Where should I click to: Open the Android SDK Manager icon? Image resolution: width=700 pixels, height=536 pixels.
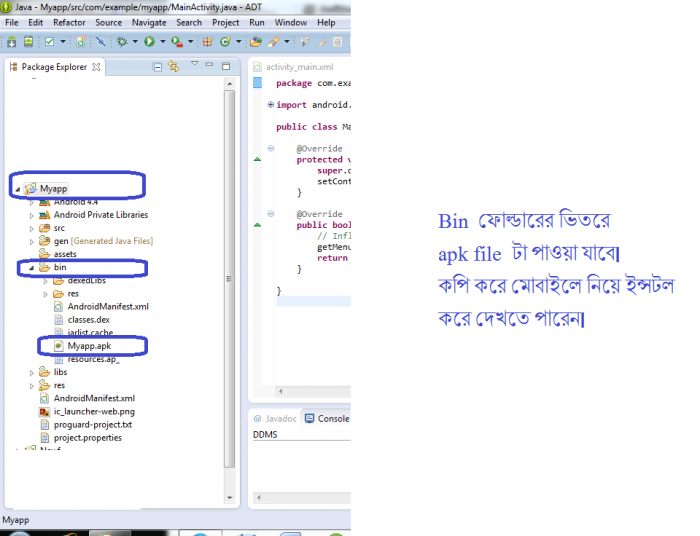(x=12, y=42)
